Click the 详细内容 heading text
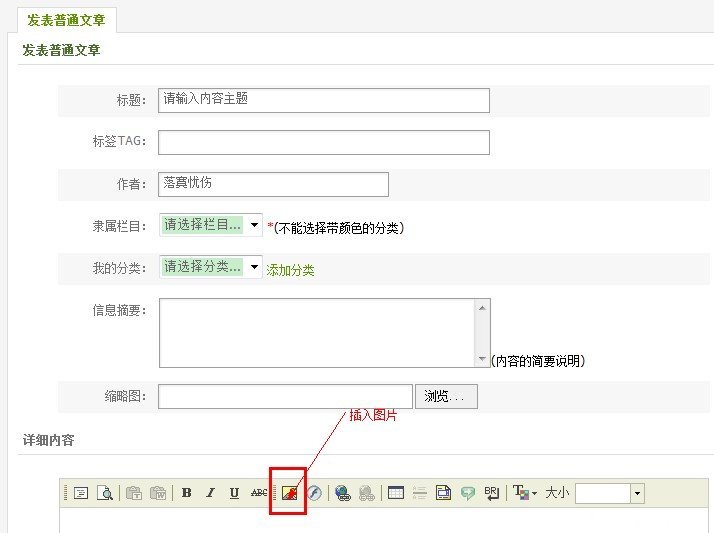Image resolution: width=714 pixels, height=533 pixels. 48,440
